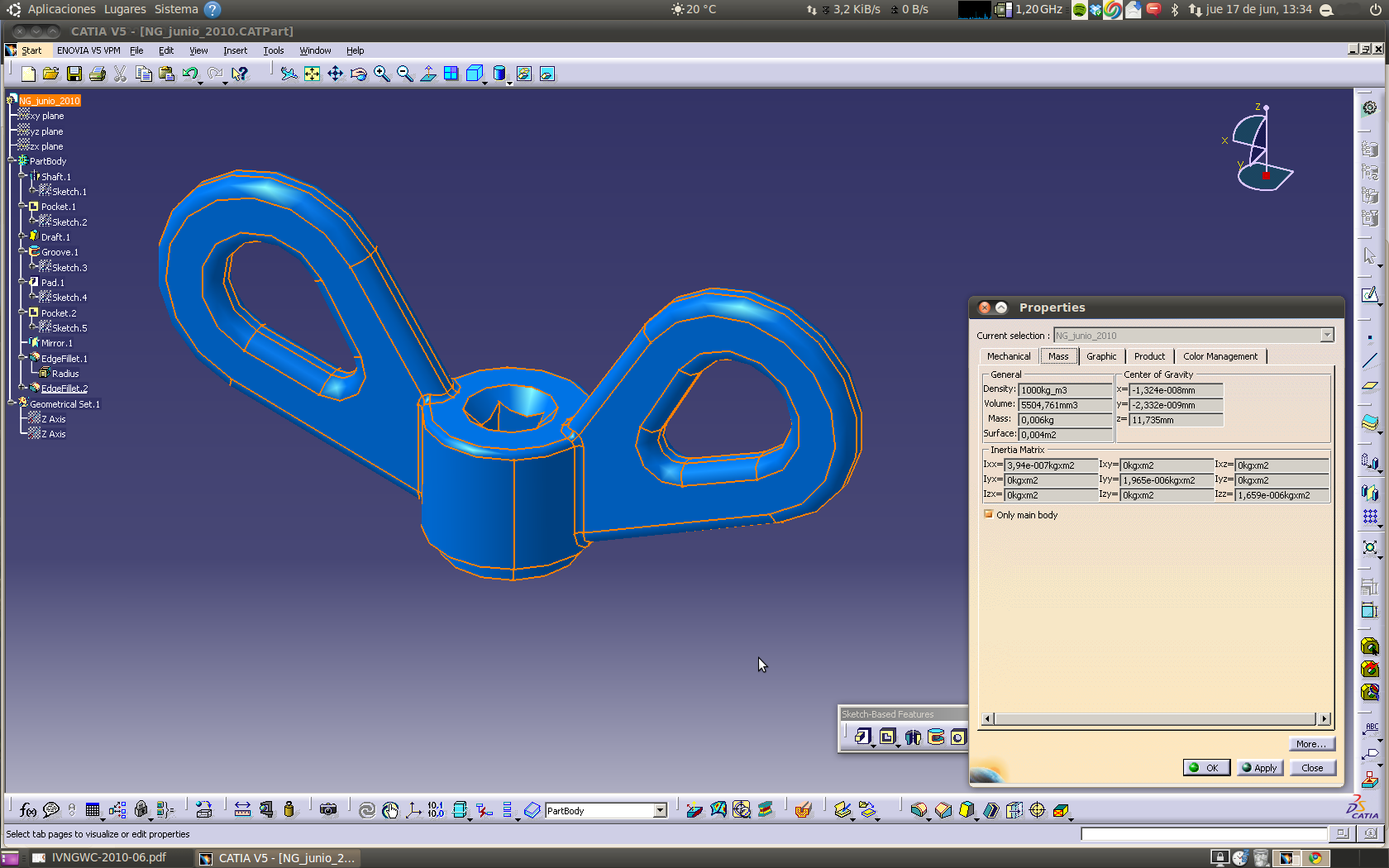Select the Fly Mode airplane icon
The height and width of the screenshot is (868, 1389).
[x=289, y=74]
